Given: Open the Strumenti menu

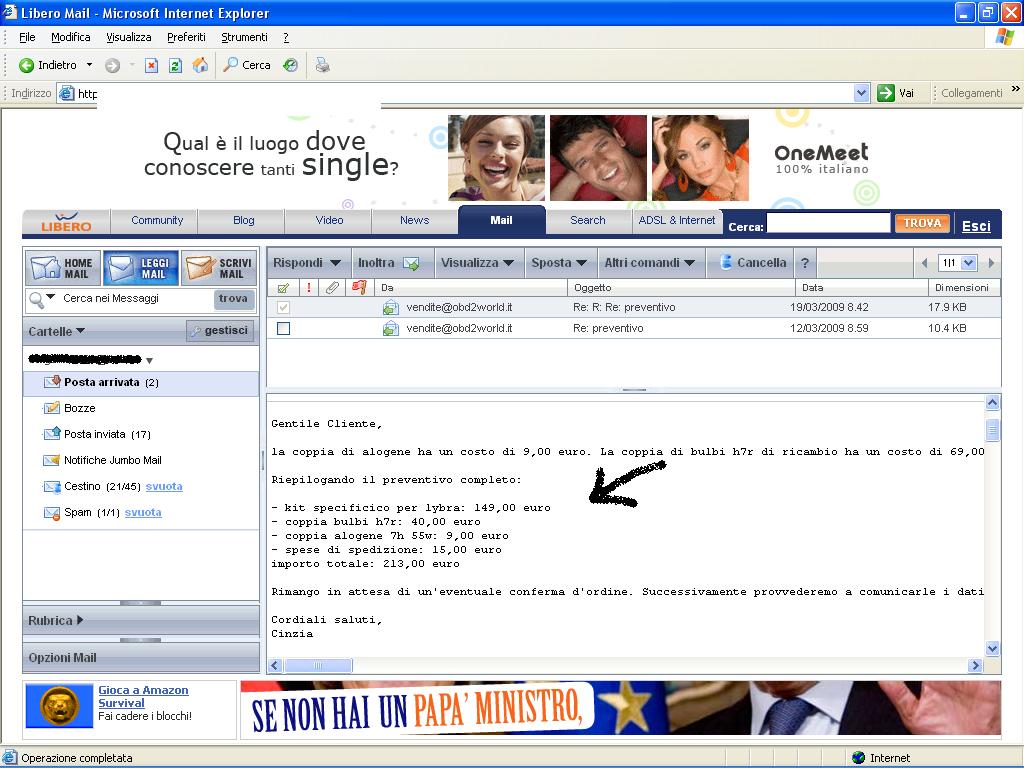Looking at the screenshot, I should [244, 37].
